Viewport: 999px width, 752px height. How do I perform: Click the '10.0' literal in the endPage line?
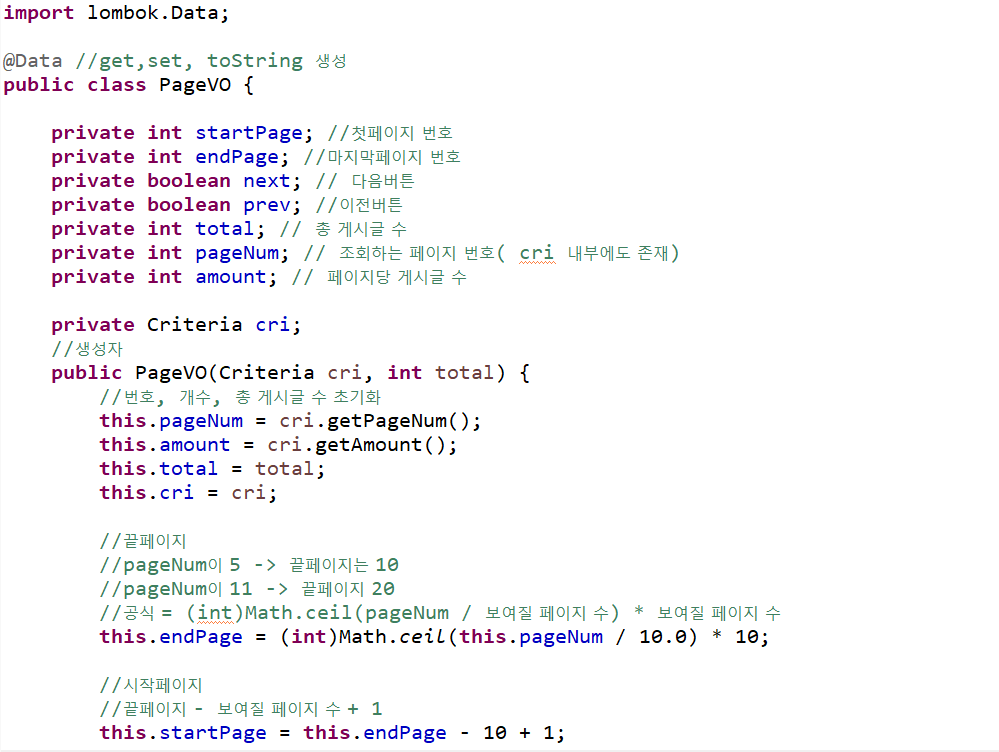(x=663, y=637)
